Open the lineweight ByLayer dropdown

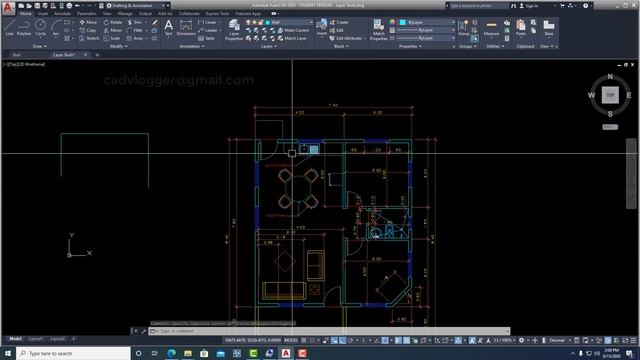426,30
